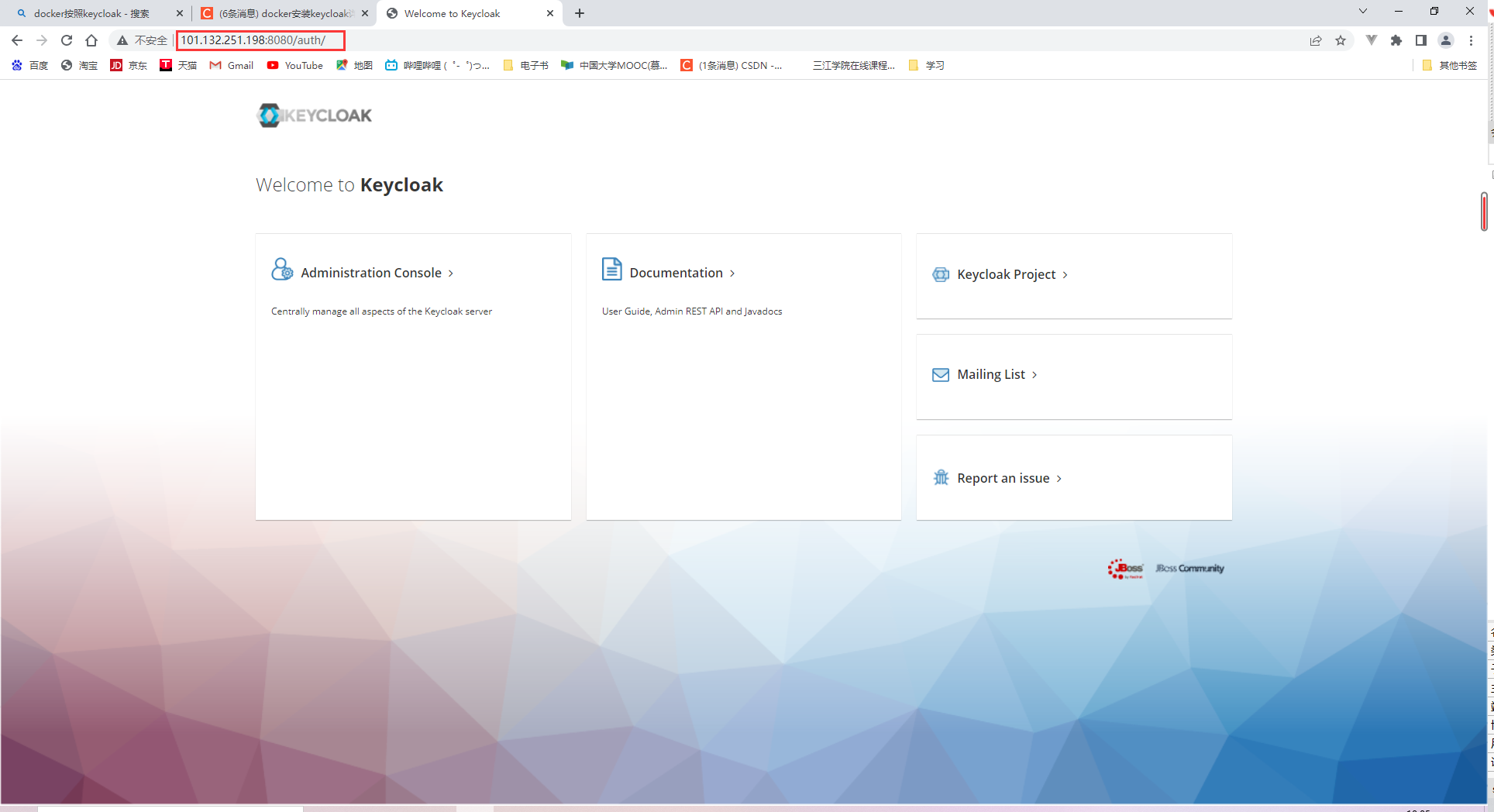This screenshot has width=1494, height=812.
Task: Open the 地图 bookmark
Action: pyautogui.click(x=354, y=66)
